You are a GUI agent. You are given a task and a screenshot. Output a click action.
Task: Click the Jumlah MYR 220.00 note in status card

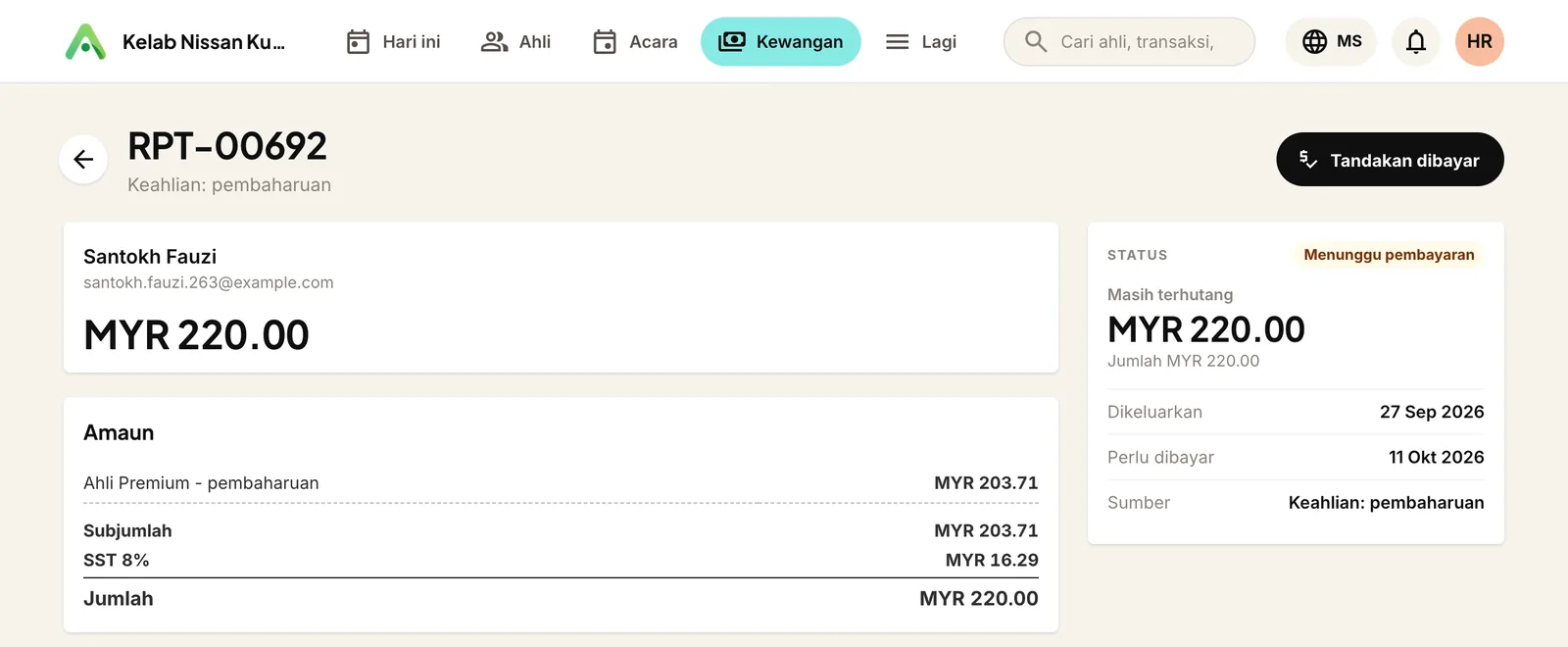(x=1183, y=361)
